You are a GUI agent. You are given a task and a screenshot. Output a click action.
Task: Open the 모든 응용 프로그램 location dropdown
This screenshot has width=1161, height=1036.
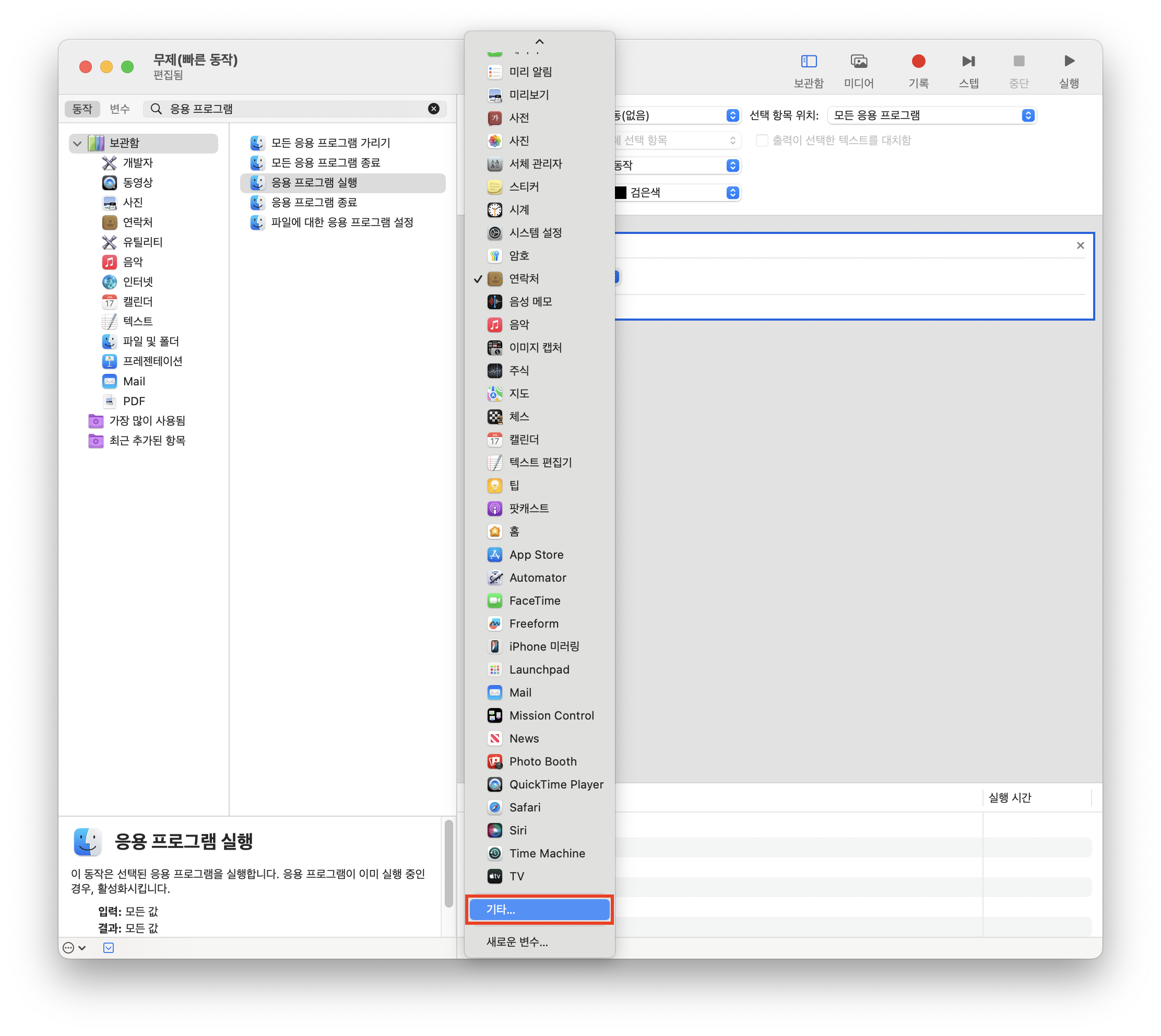pos(931,115)
